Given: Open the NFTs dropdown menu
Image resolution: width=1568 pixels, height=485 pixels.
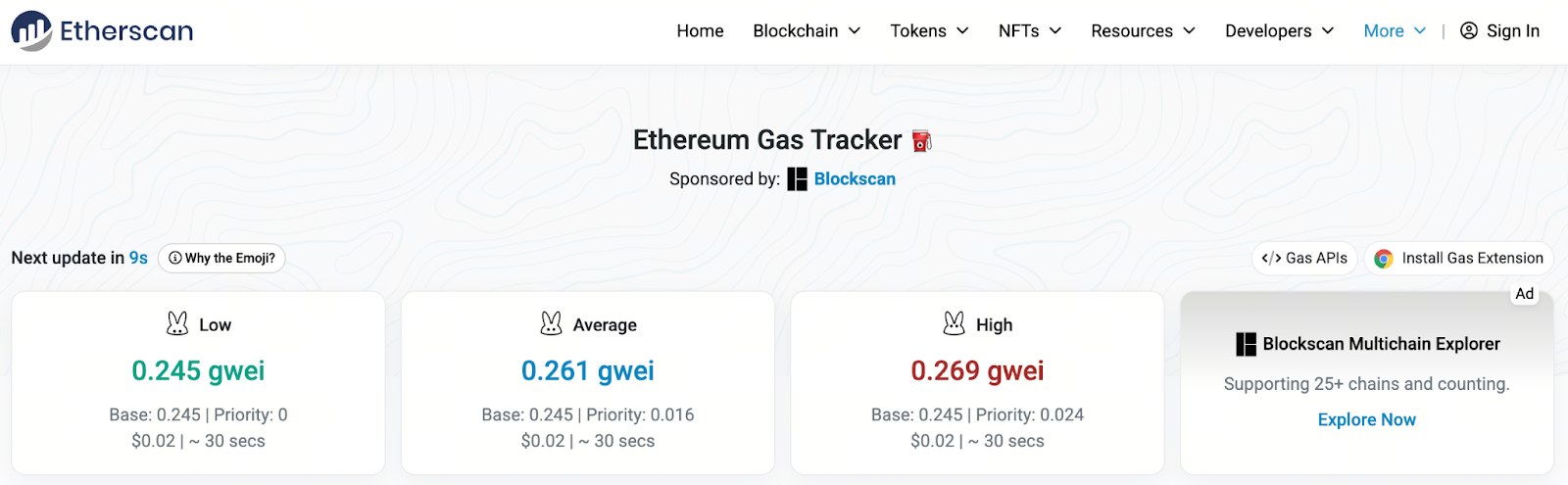Looking at the screenshot, I should [1029, 31].
